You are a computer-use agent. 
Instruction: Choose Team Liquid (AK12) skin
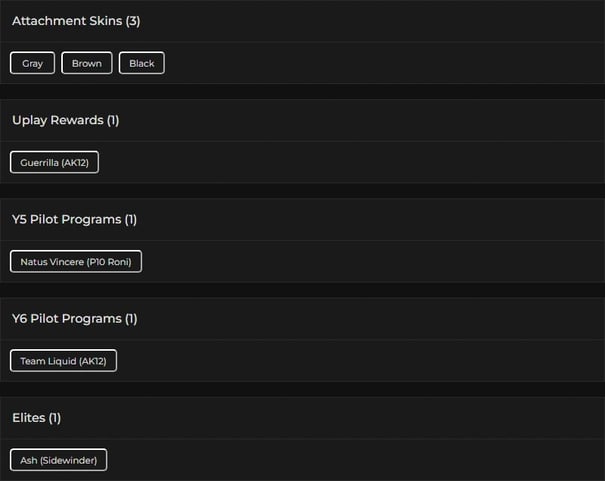[63, 361]
